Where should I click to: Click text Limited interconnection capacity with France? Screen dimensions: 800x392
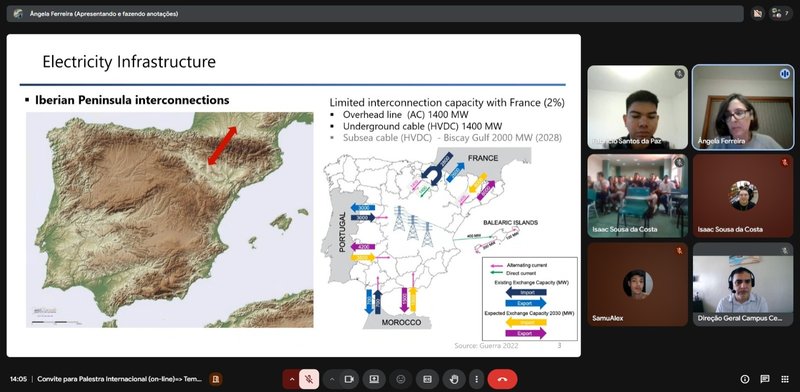447,103
